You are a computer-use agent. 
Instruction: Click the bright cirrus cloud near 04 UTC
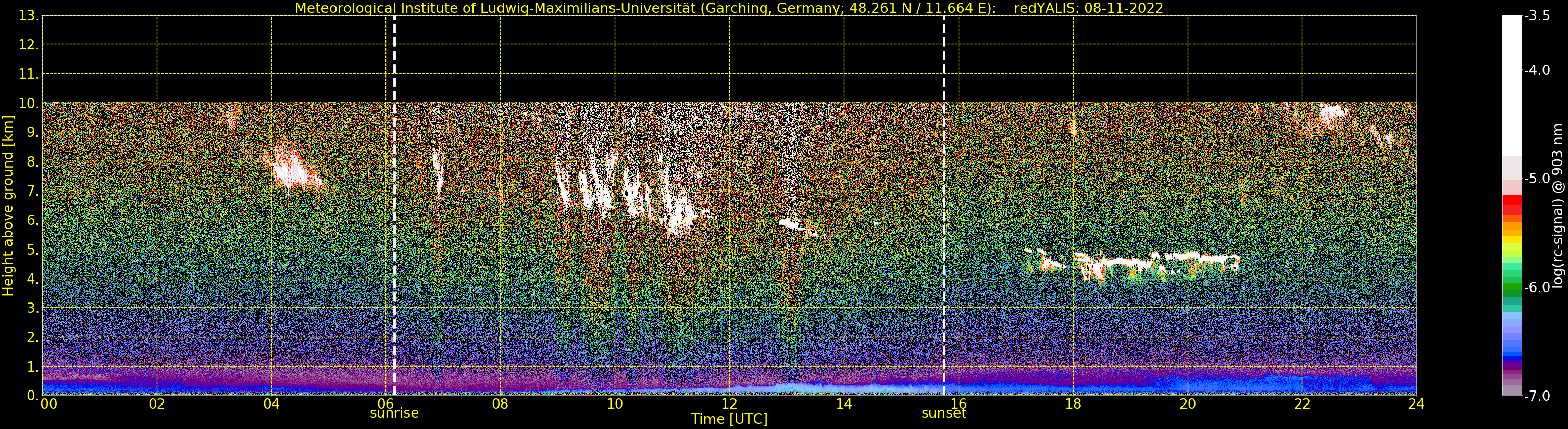pyautogui.click(x=292, y=167)
